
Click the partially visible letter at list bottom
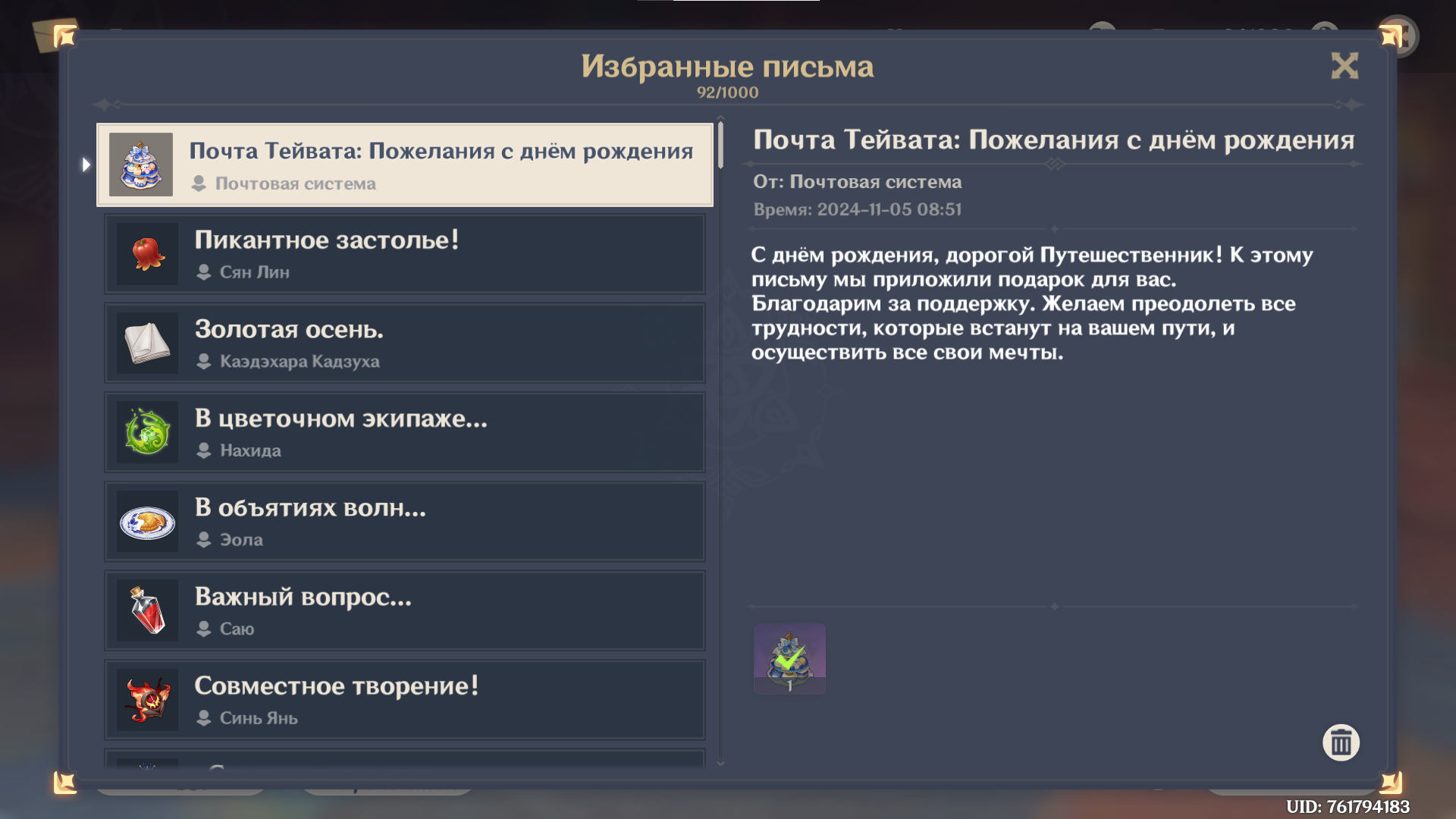point(405,759)
